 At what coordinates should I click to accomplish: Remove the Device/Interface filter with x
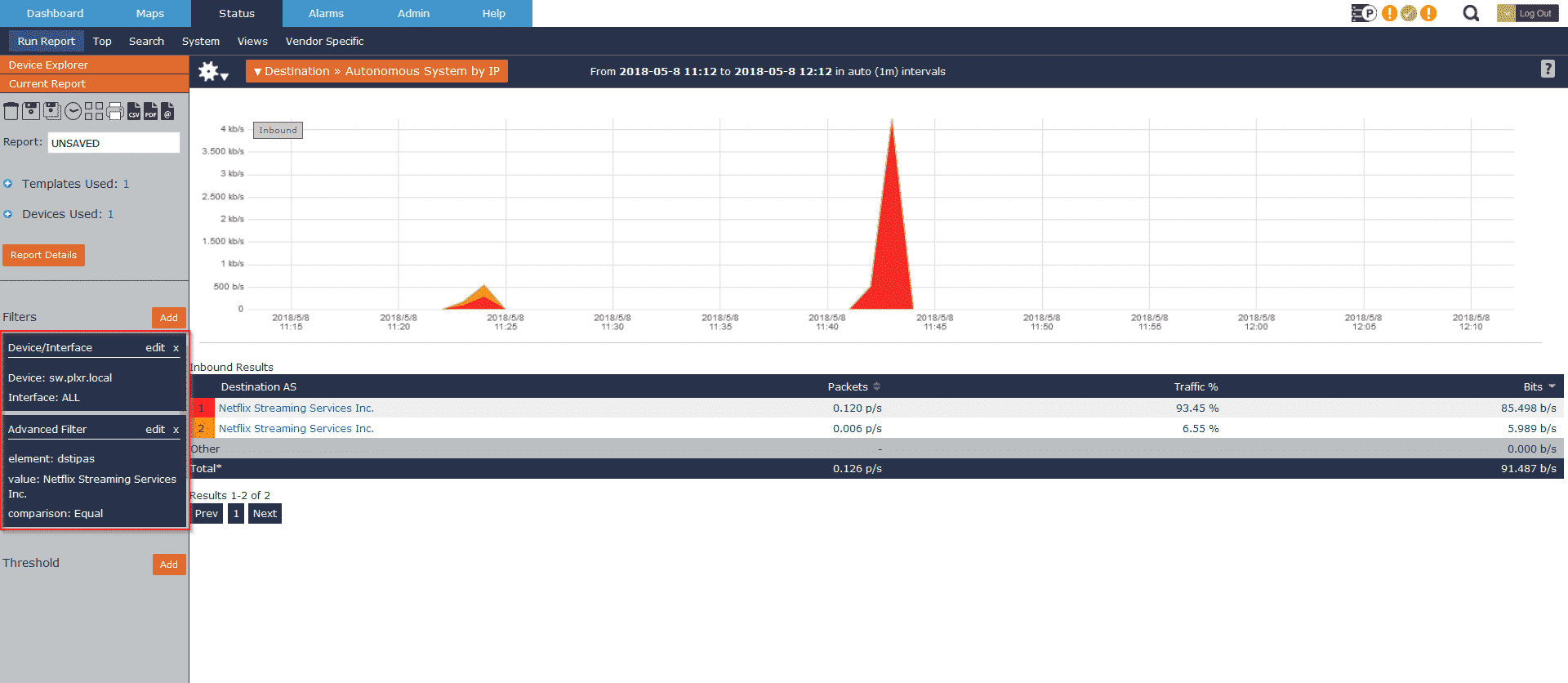(x=176, y=348)
